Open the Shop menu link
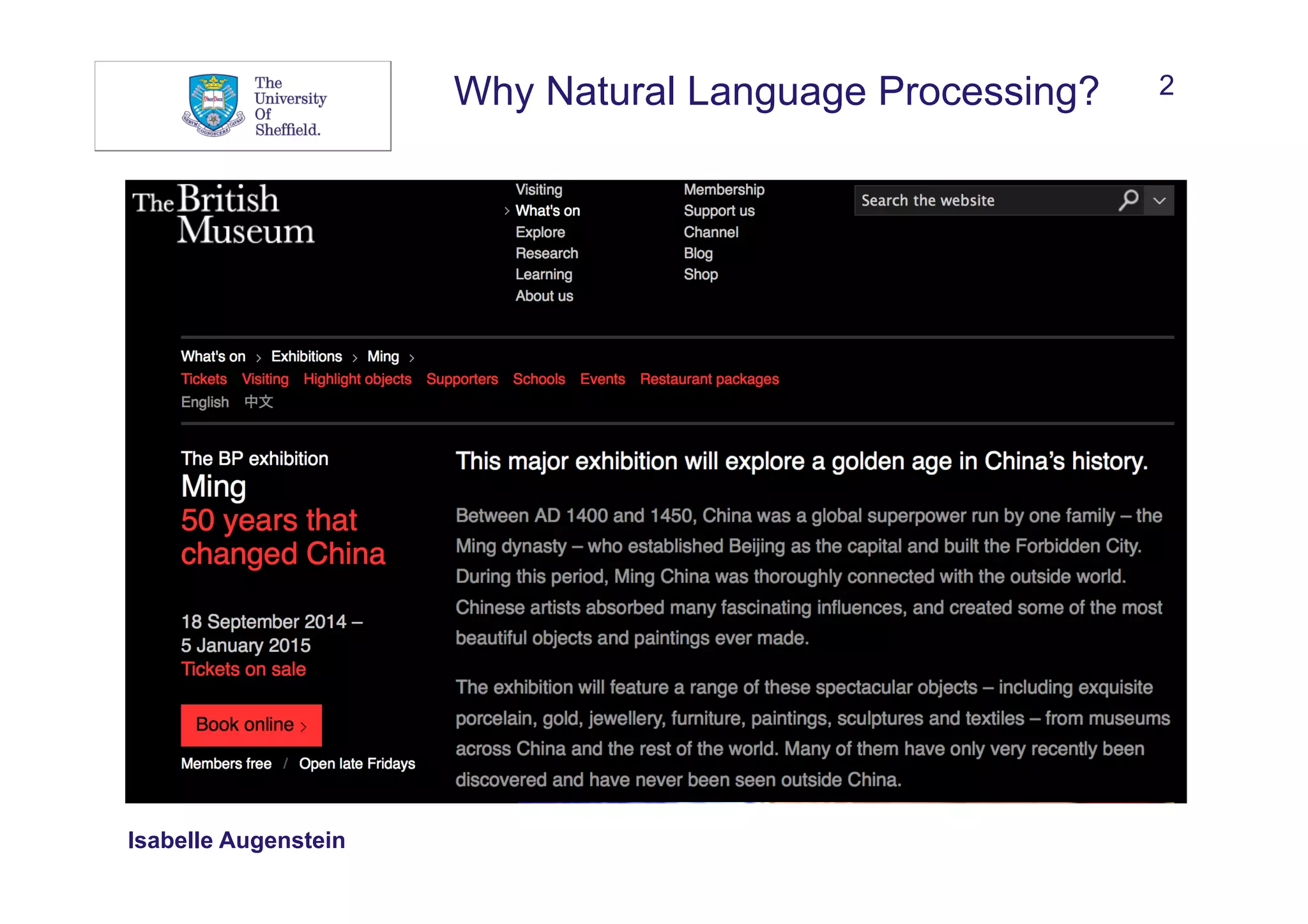 701,275
